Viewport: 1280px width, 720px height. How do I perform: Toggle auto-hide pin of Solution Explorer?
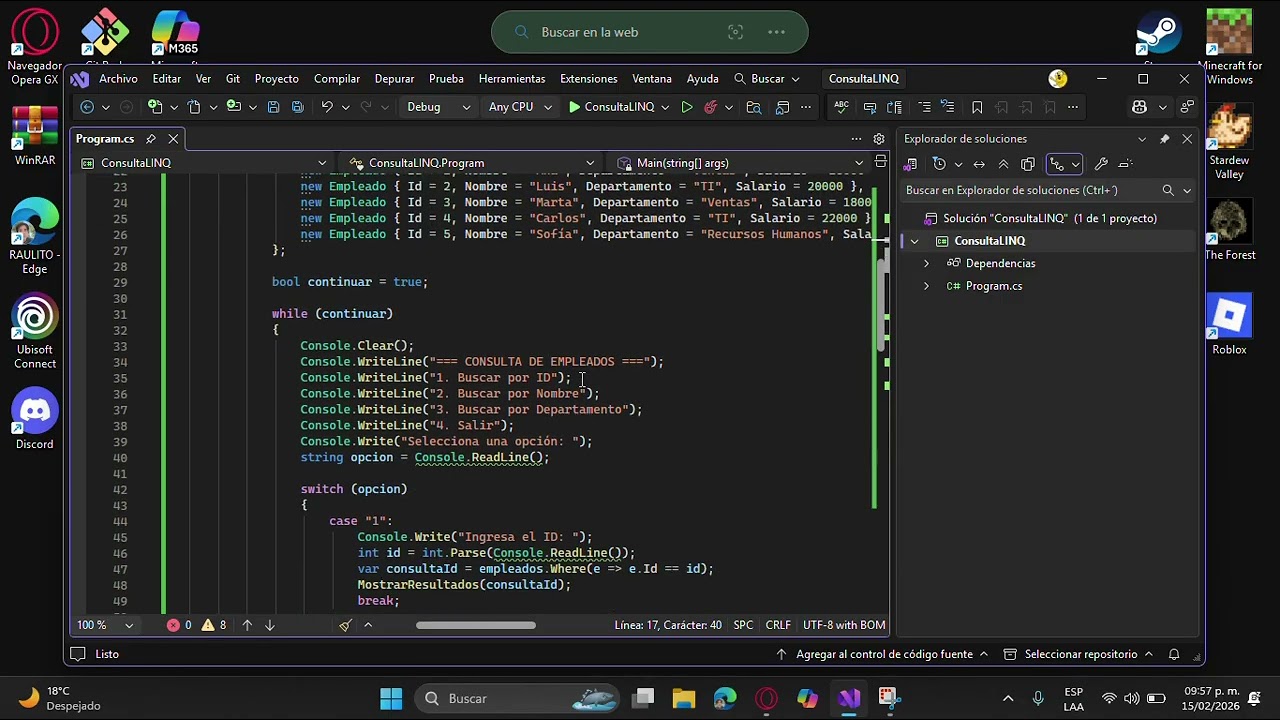pos(1164,139)
